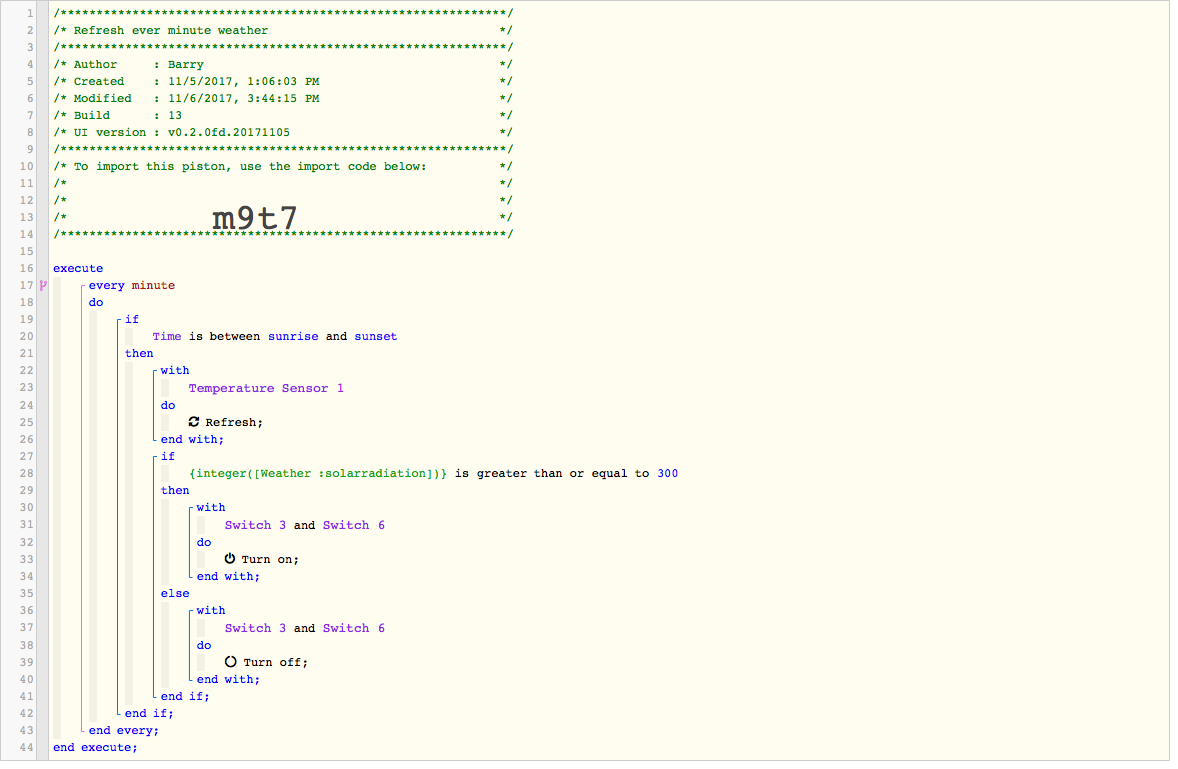Click the 'execute' keyword on line 16

coord(78,268)
